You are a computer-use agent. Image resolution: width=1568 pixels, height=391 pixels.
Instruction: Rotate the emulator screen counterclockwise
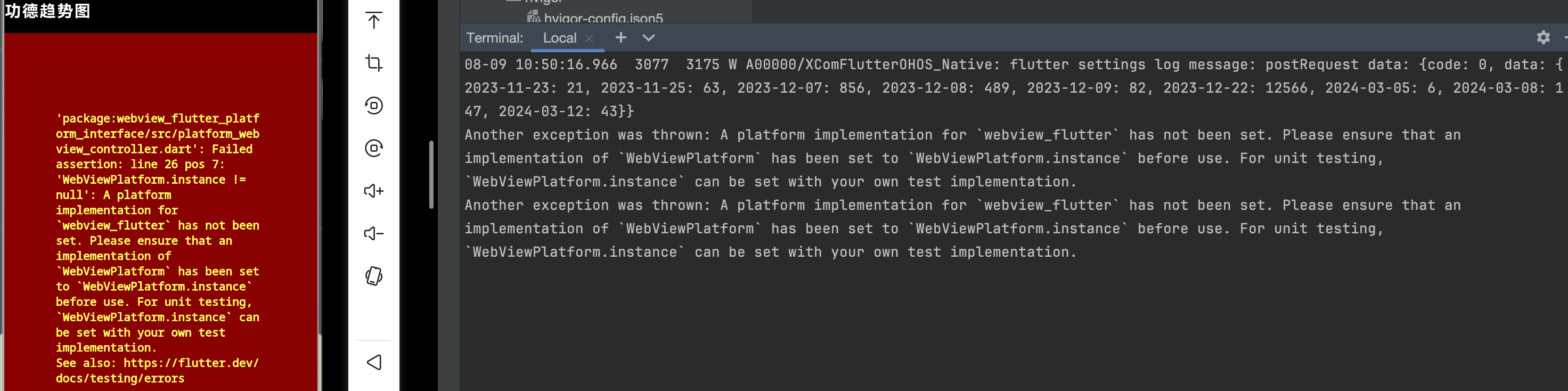click(374, 105)
